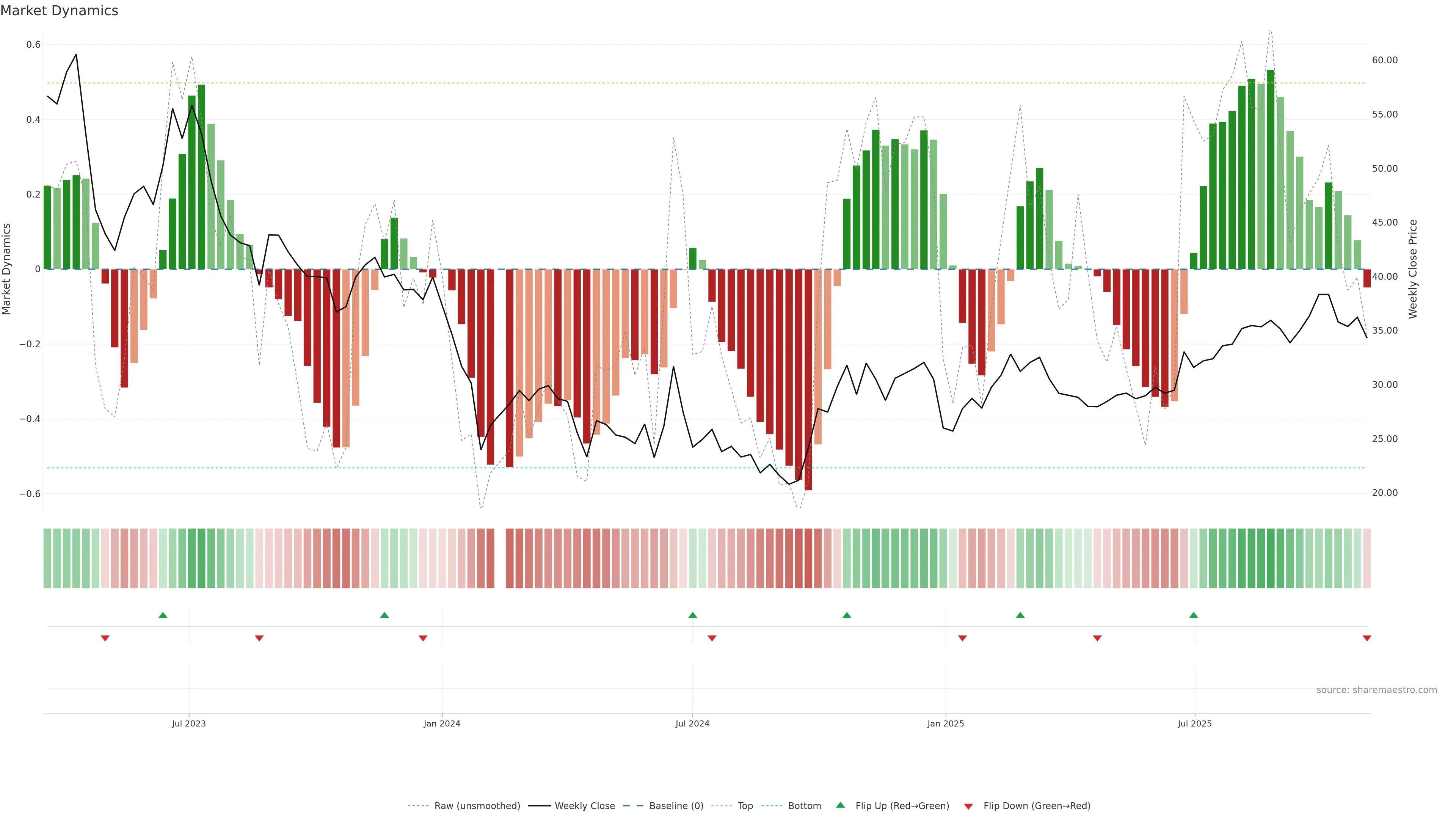Screen dimensions: 1456x819
Task: Click the first green flip-up triangle before Jul 2023
Action: click(163, 615)
